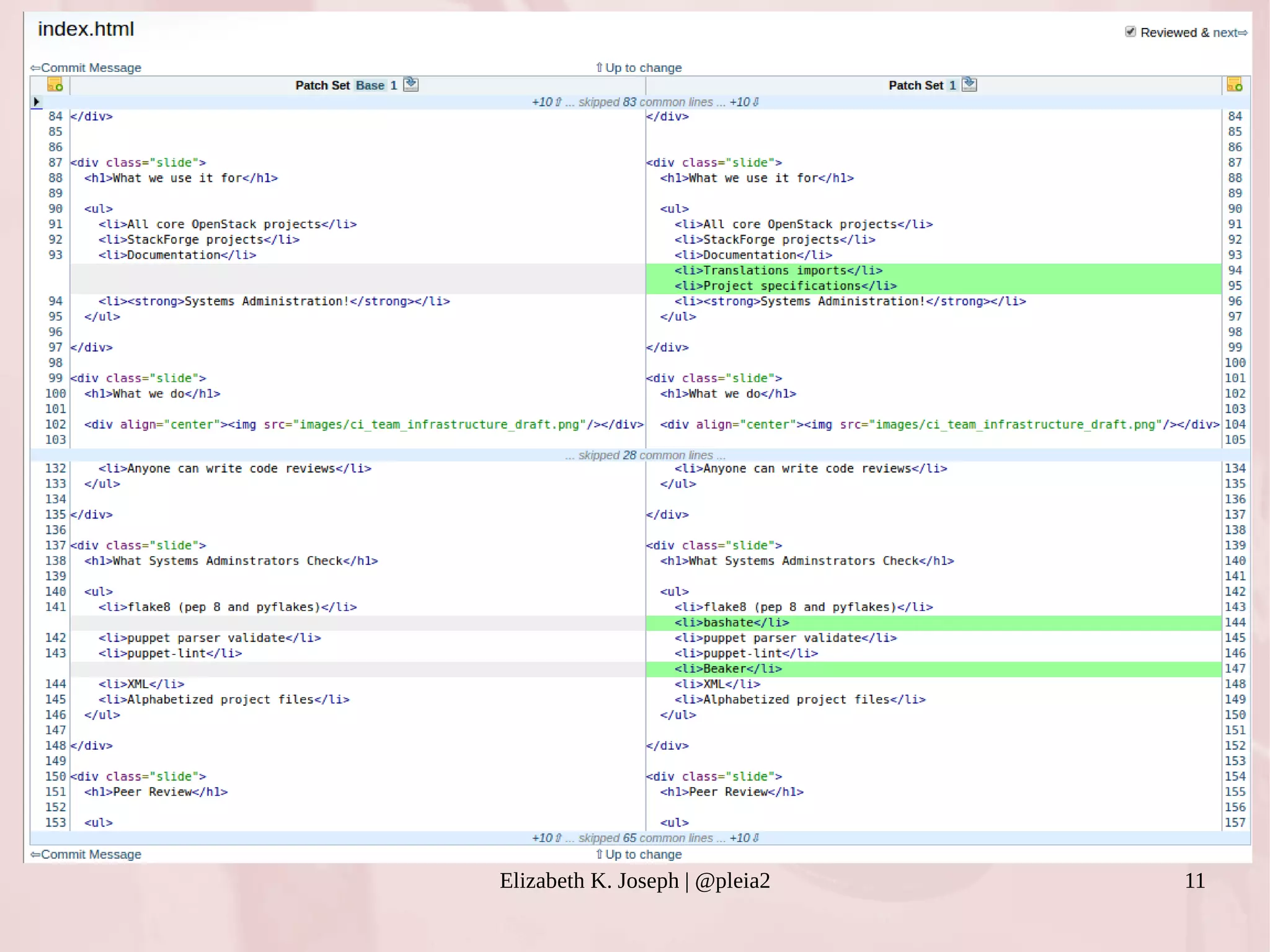Screen dimensions: 1270x952
Task: Select Base in left Patch Set header
Action: click(370, 86)
